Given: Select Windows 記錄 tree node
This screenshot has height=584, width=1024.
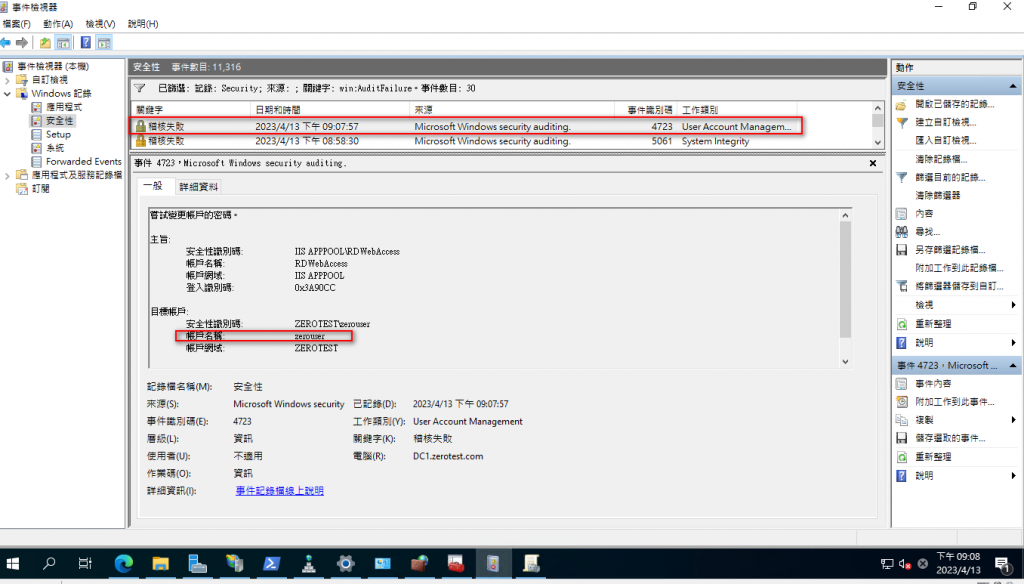Looking at the screenshot, I should click(61, 93).
